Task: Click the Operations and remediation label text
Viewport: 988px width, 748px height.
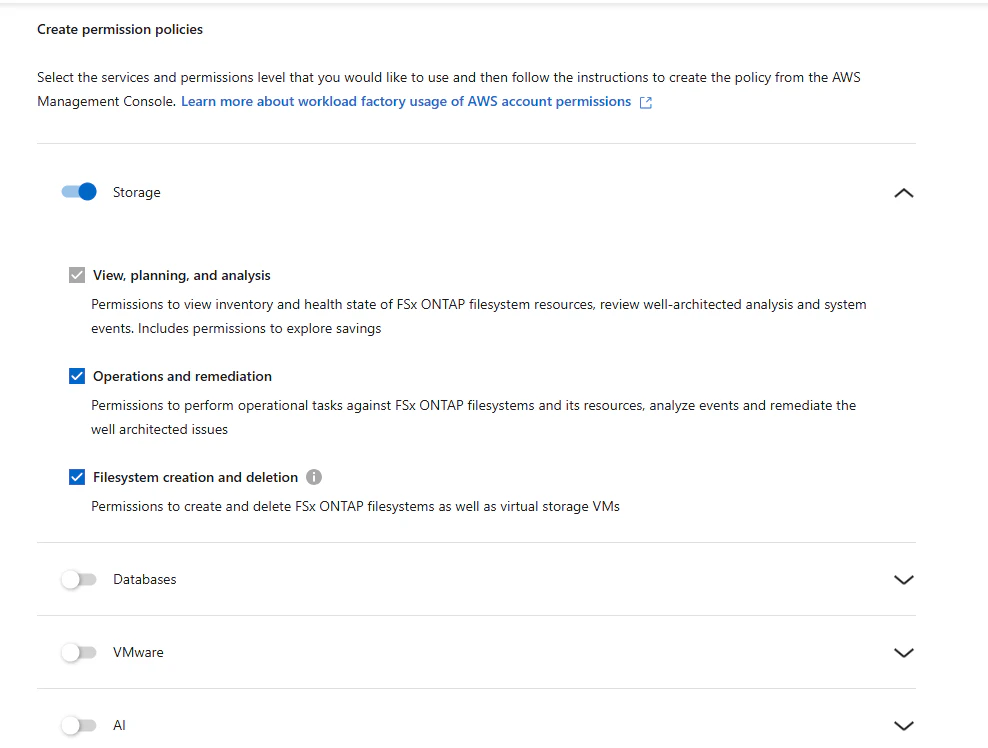Action: (x=182, y=376)
